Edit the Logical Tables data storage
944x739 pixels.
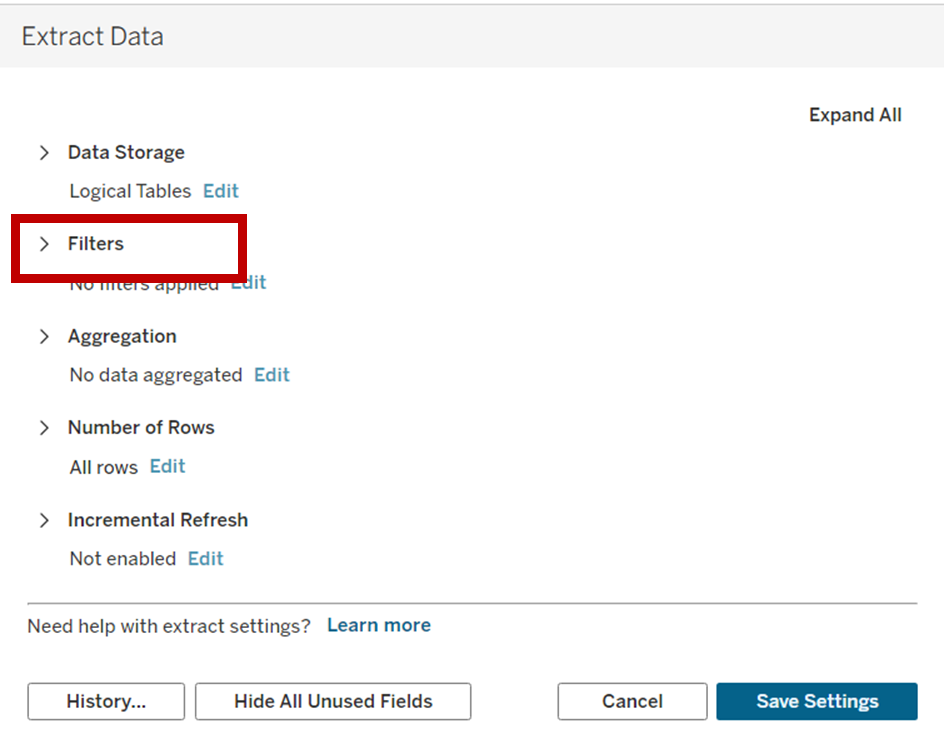coord(221,192)
